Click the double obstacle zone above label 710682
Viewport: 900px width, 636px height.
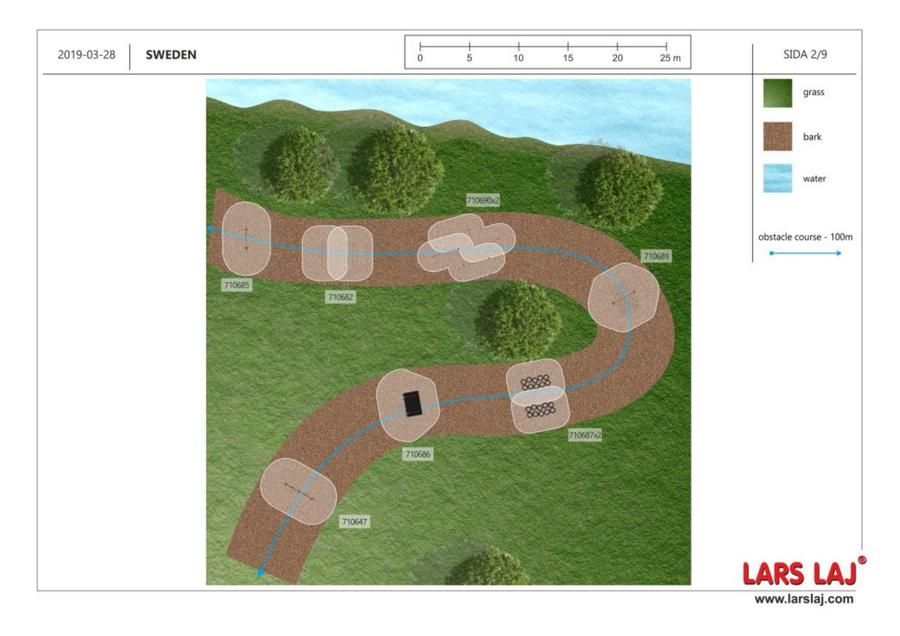click(x=337, y=252)
